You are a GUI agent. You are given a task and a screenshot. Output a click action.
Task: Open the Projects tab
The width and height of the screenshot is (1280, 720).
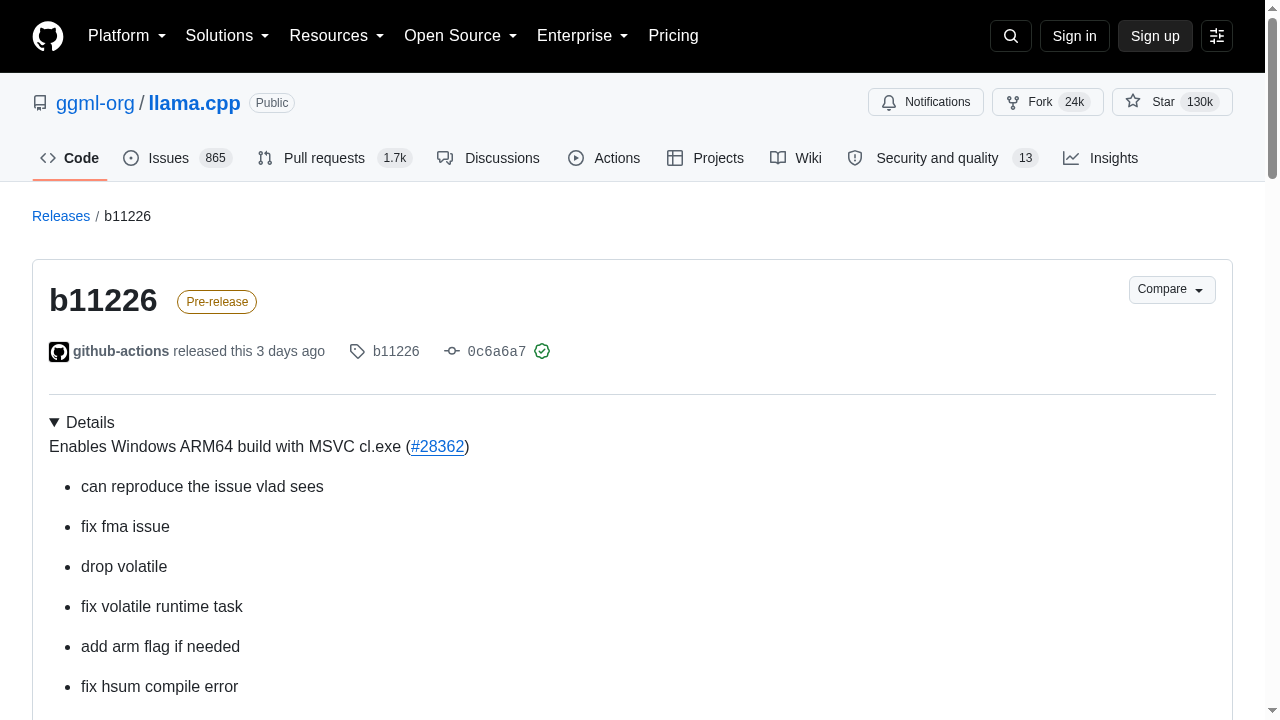coord(705,158)
